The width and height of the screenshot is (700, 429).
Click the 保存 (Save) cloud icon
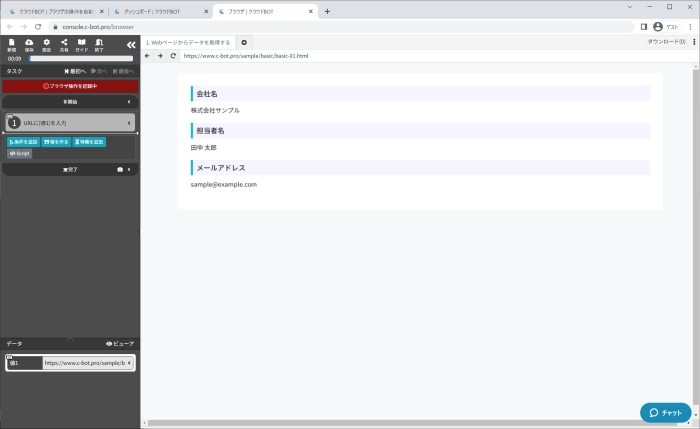(x=29, y=44)
